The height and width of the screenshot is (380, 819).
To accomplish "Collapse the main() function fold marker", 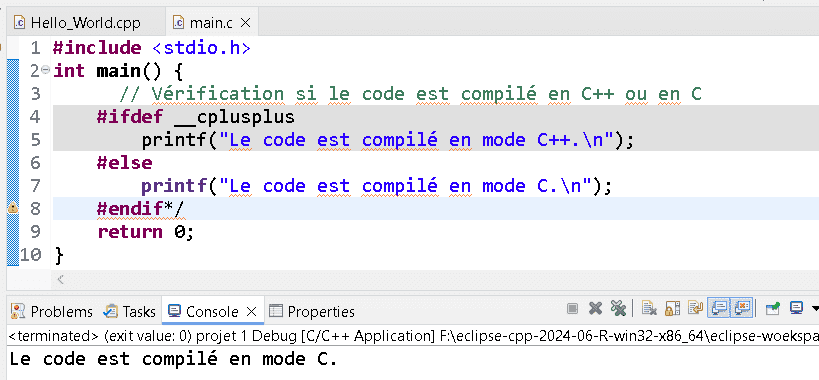I will click(x=45, y=69).
